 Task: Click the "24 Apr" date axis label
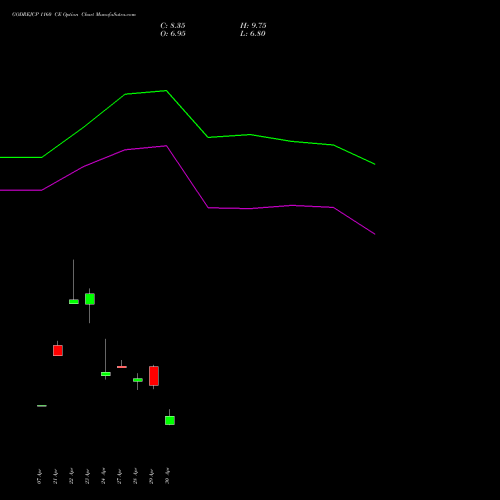point(103,476)
